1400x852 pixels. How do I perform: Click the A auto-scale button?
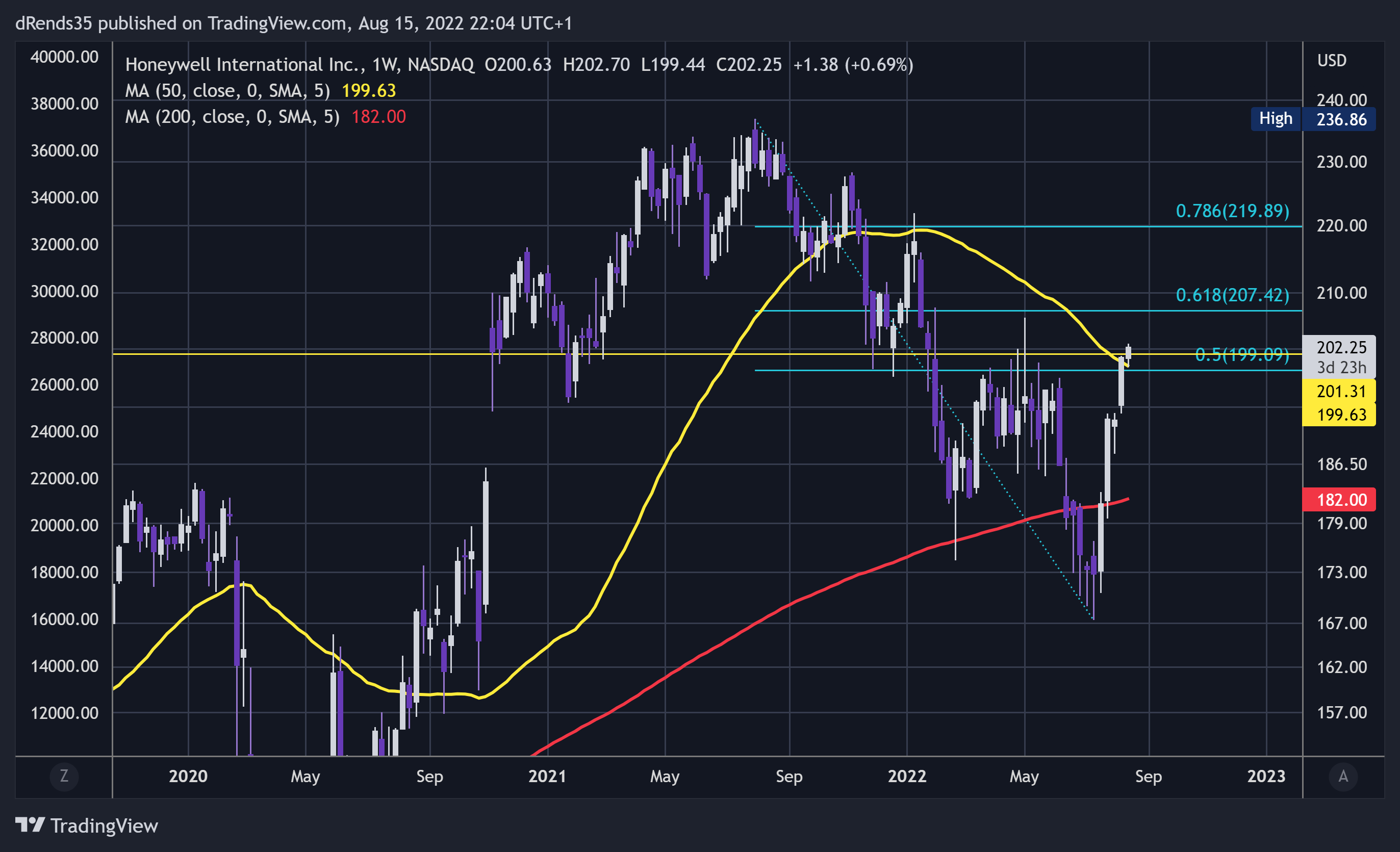pyautogui.click(x=1343, y=776)
